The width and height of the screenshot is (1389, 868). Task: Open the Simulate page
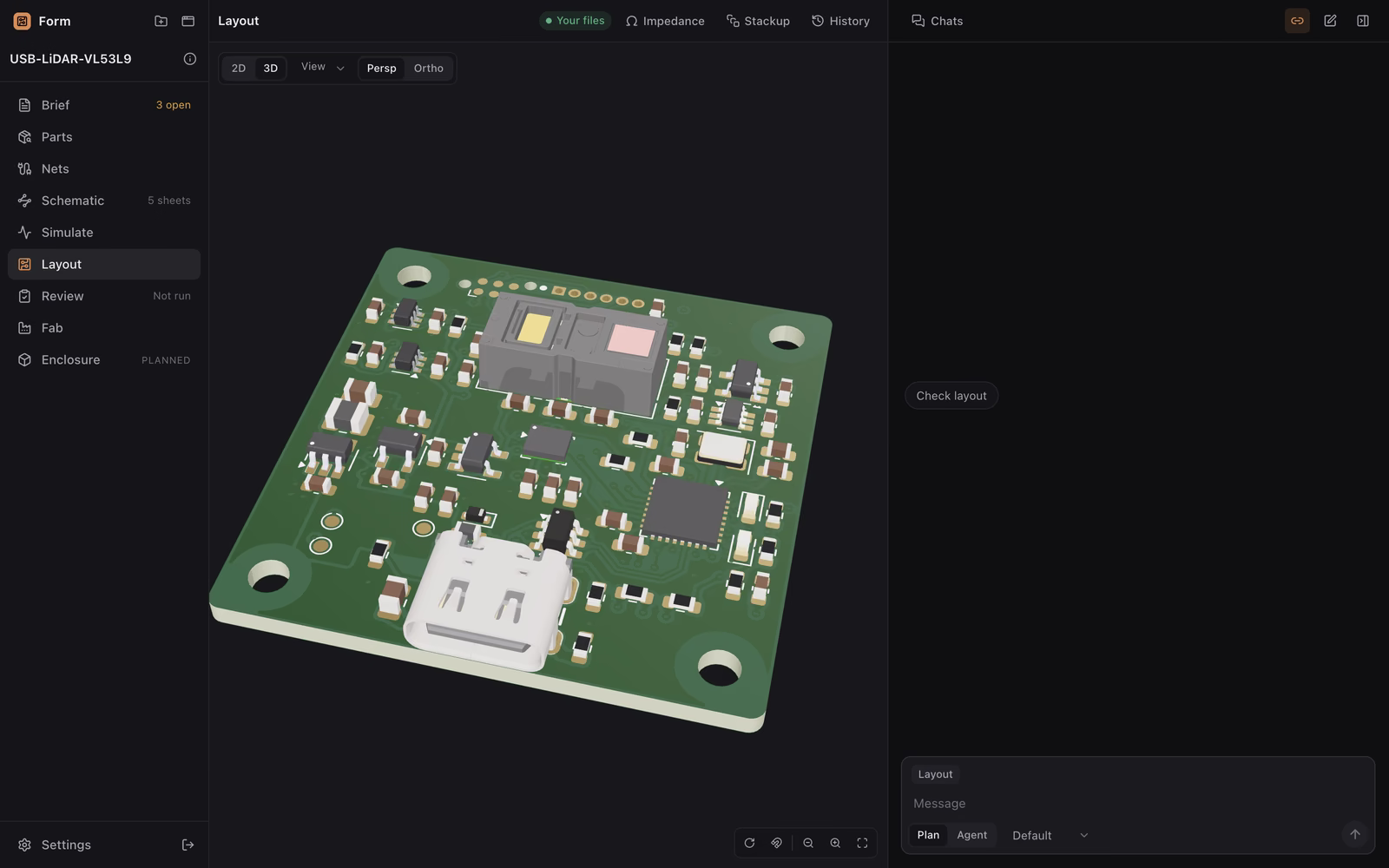point(104,233)
